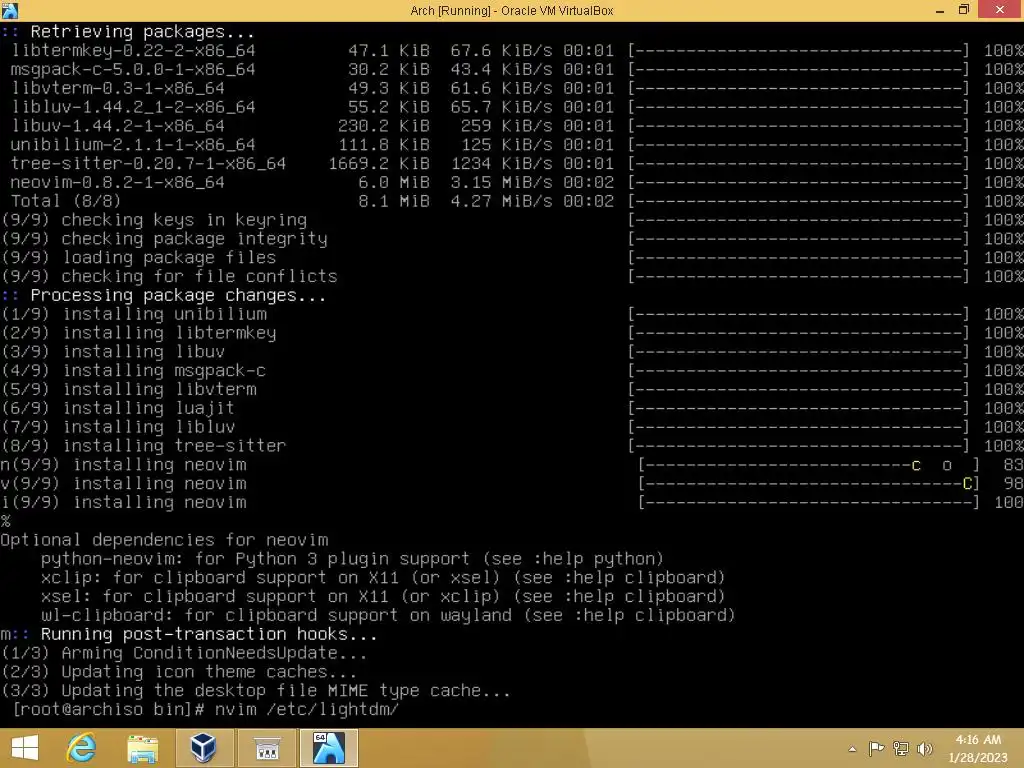Viewport: 1024px width, 768px height.
Task: Click 'libvterm-0.3-1-x86_64' package name
Action: click(118, 88)
